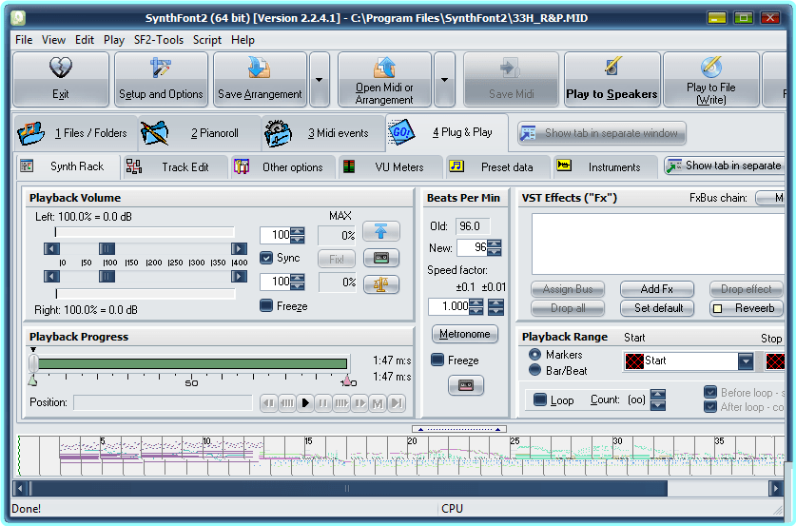This screenshot has height=526, width=796.
Task: Click the play button in Playback Progress
Action: 305,403
